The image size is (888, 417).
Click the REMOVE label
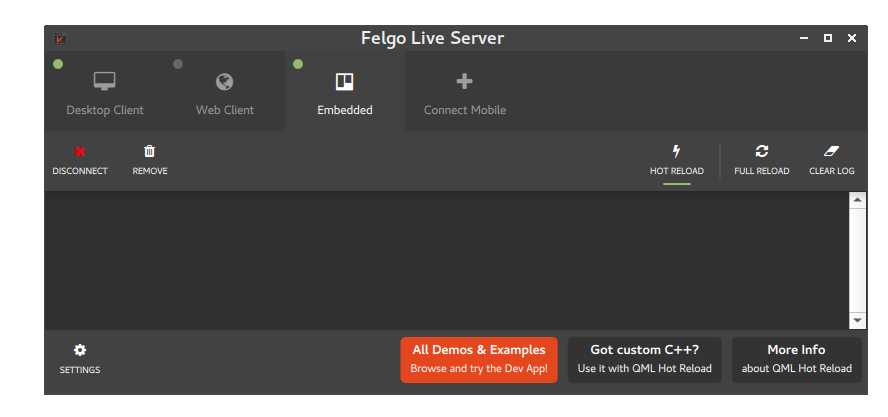click(x=150, y=171)
